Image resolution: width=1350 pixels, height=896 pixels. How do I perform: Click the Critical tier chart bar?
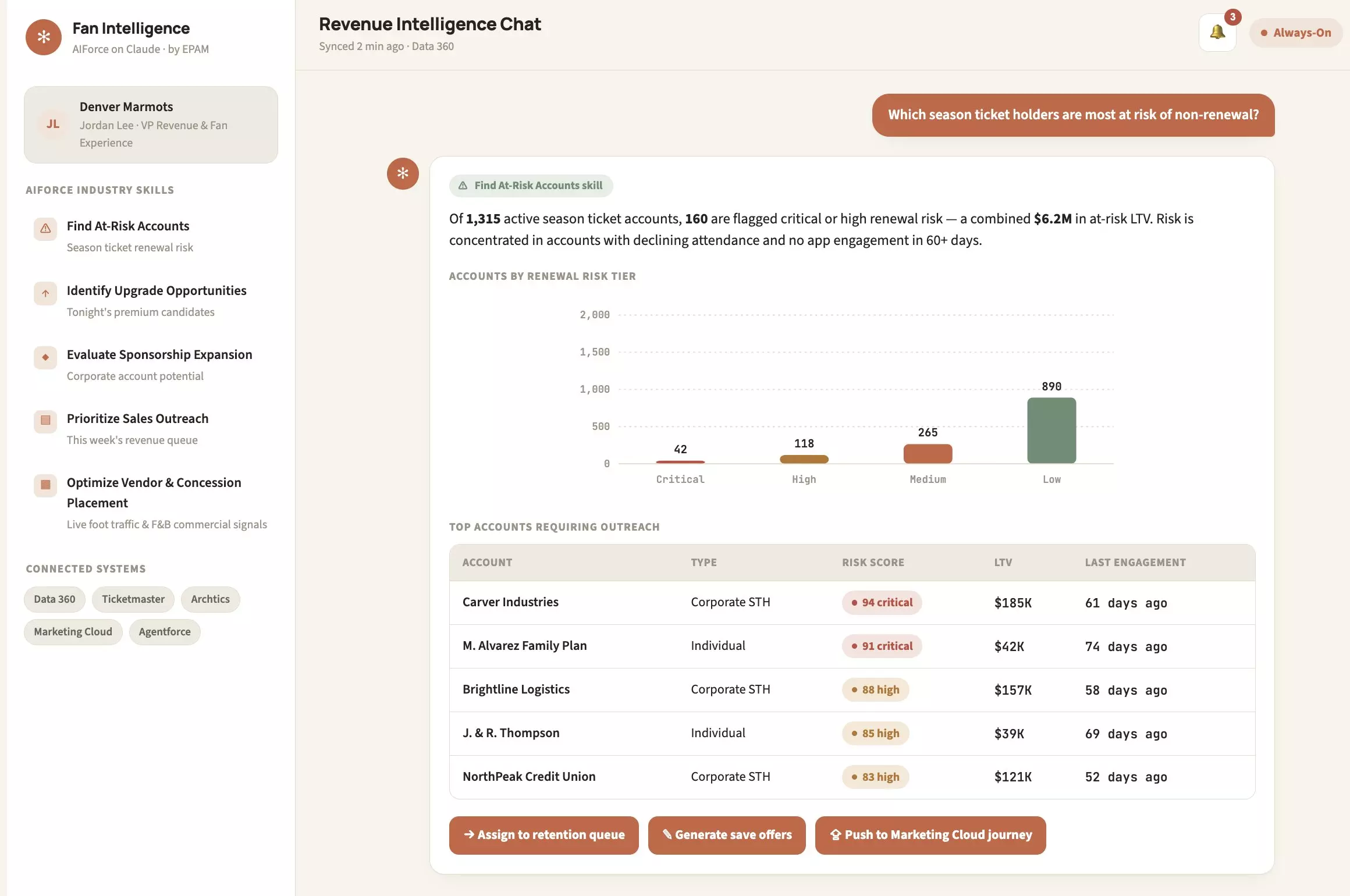point(680,462)
